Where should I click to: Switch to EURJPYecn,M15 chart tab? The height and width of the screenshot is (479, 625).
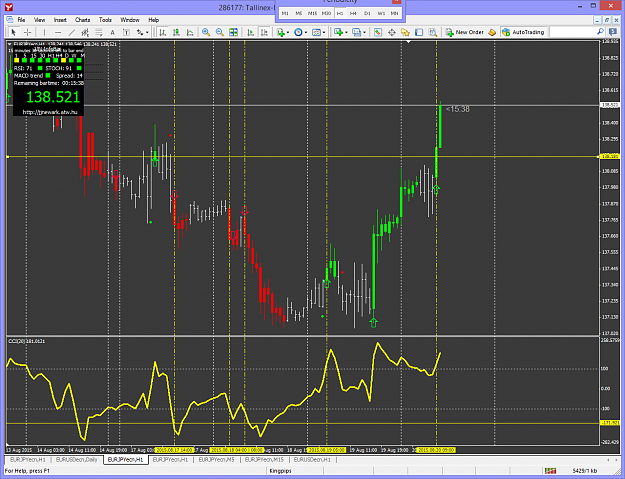click(x=264, y=460)
